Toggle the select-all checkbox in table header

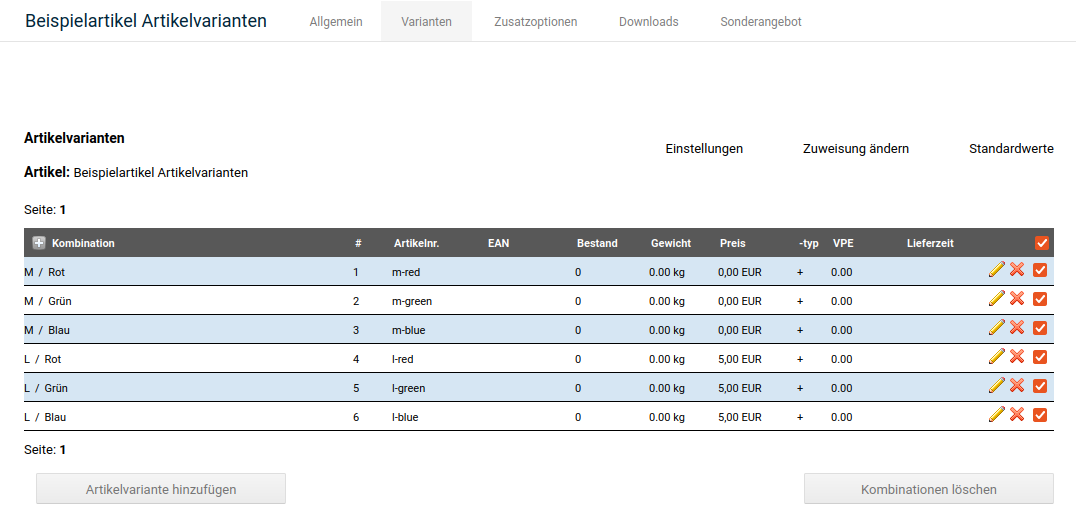coord(1041,243)
